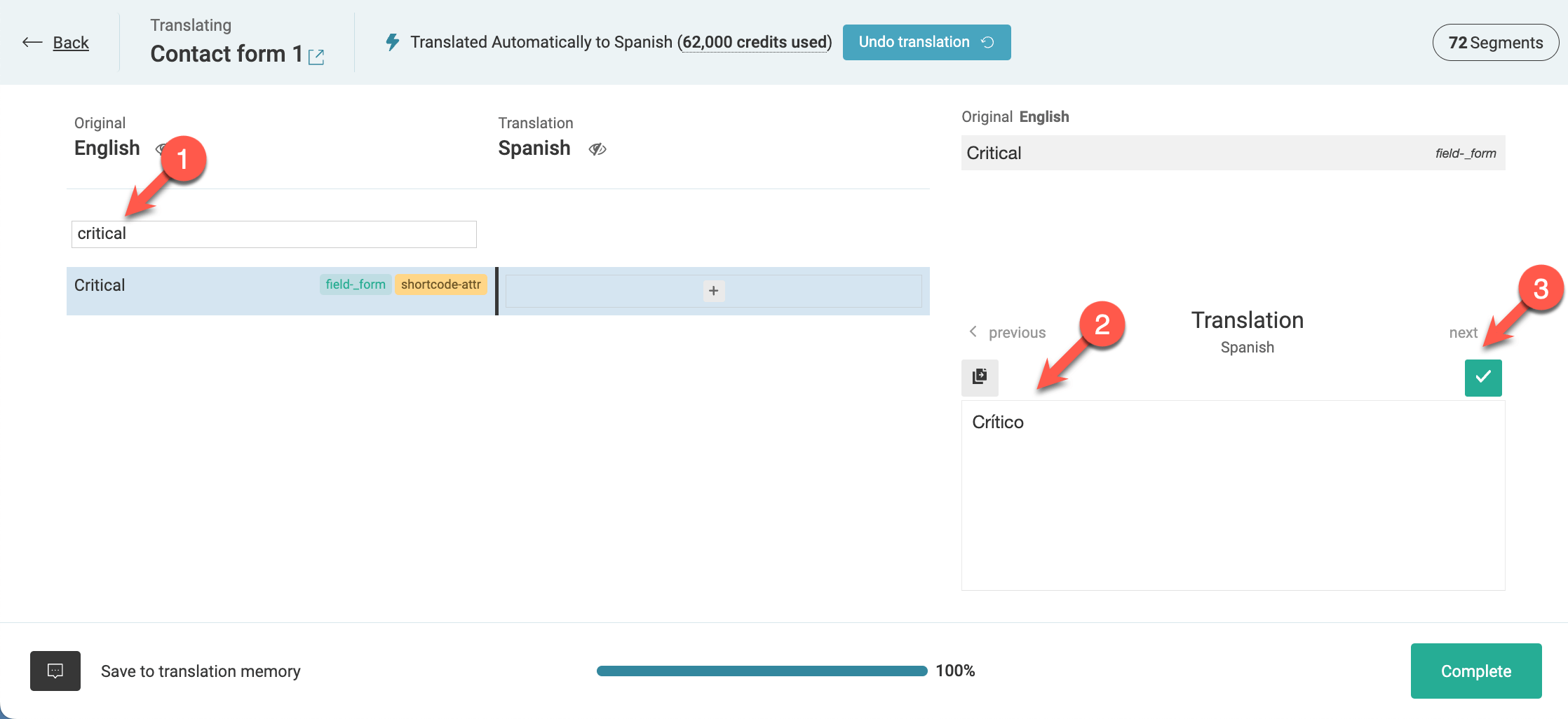Click the 72 Segments button
Viewport: 1568px width, 719px height.
point(1495,43)
